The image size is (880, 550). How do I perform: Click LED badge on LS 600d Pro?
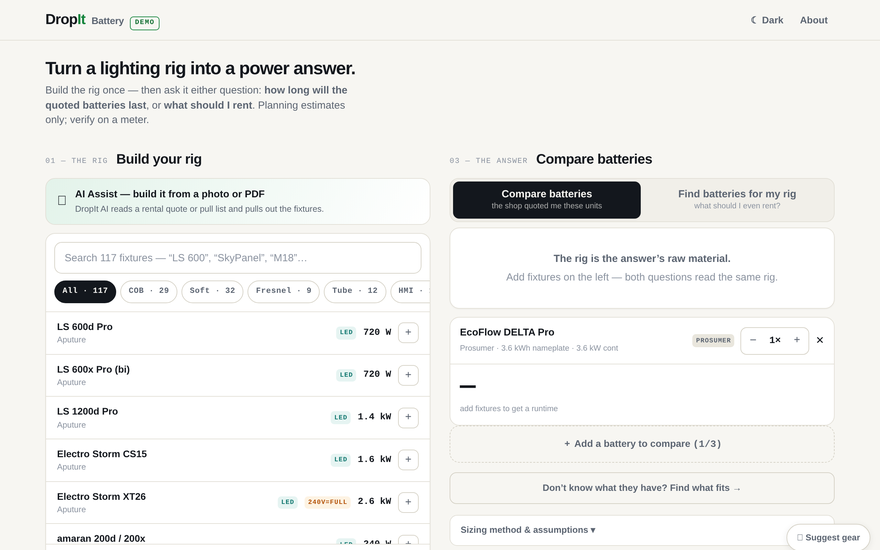pyautogui.click(x=346, y=332)
